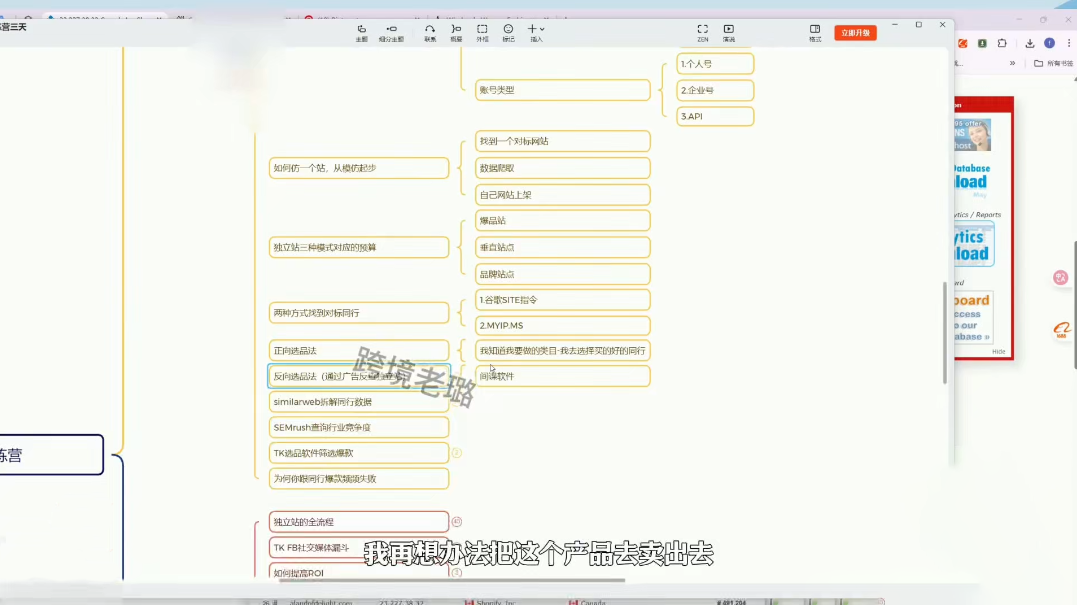Open the 标记 marker icon
Screen dimensions: 1077x605
pos(508,32)
